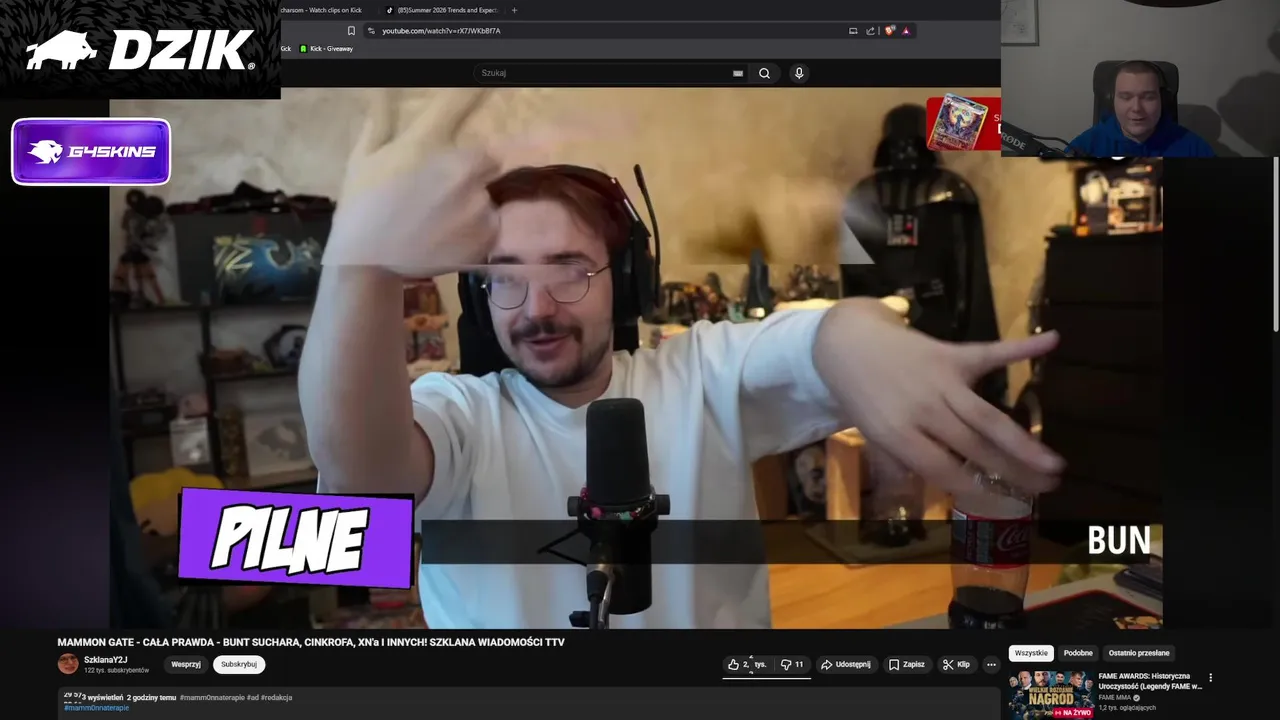
Task: Click the Wesprzyj button
Action: [186, 664]
